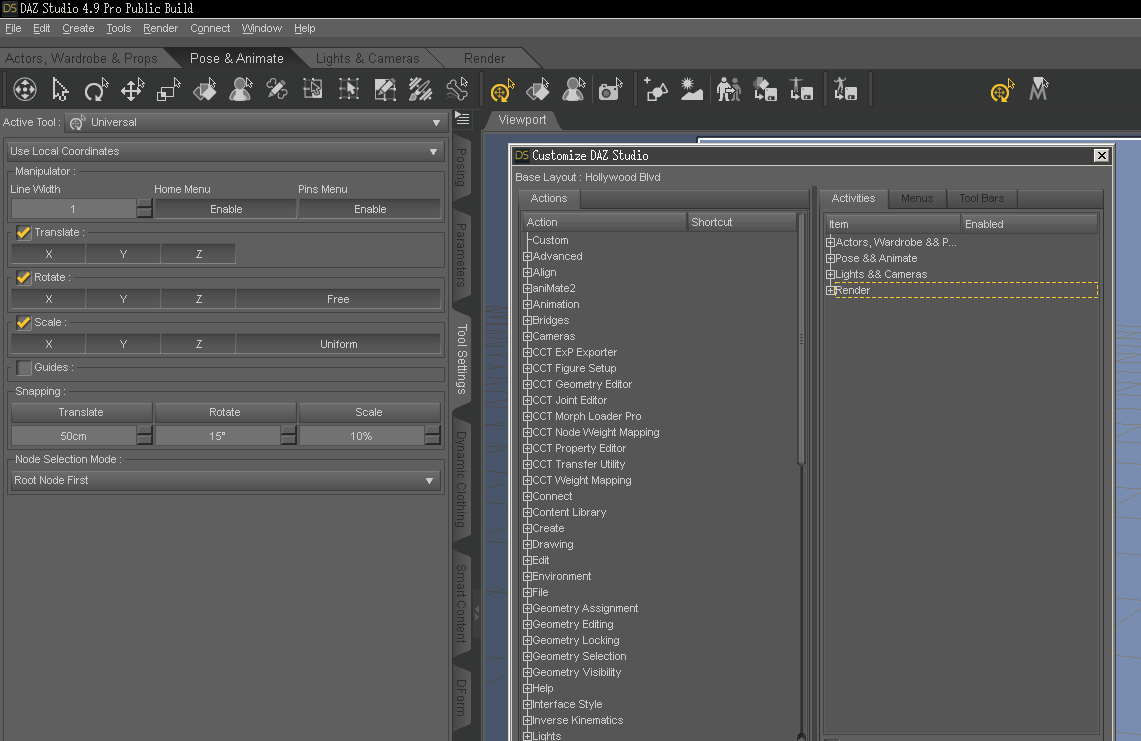Enable the Guides checkbox

(24, 368)
